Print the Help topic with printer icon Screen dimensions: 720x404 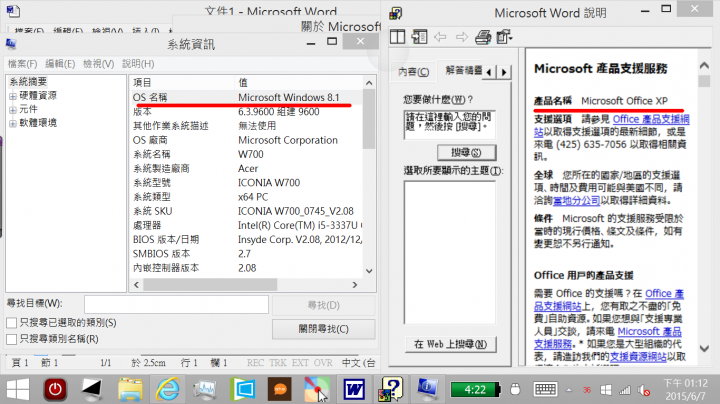point(483,37)
